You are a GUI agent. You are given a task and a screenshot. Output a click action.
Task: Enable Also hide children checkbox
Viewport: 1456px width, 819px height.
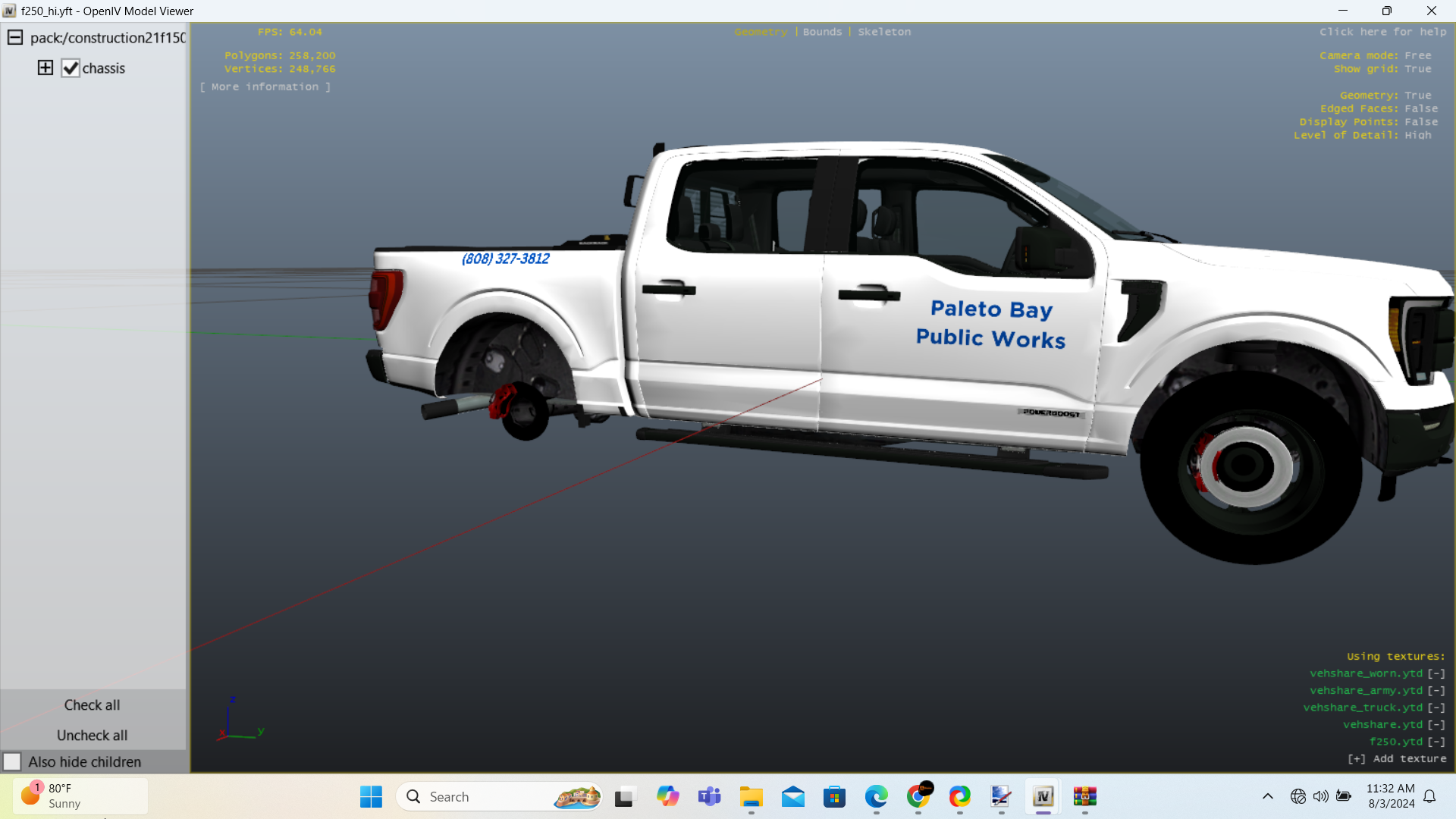point(12,761)
